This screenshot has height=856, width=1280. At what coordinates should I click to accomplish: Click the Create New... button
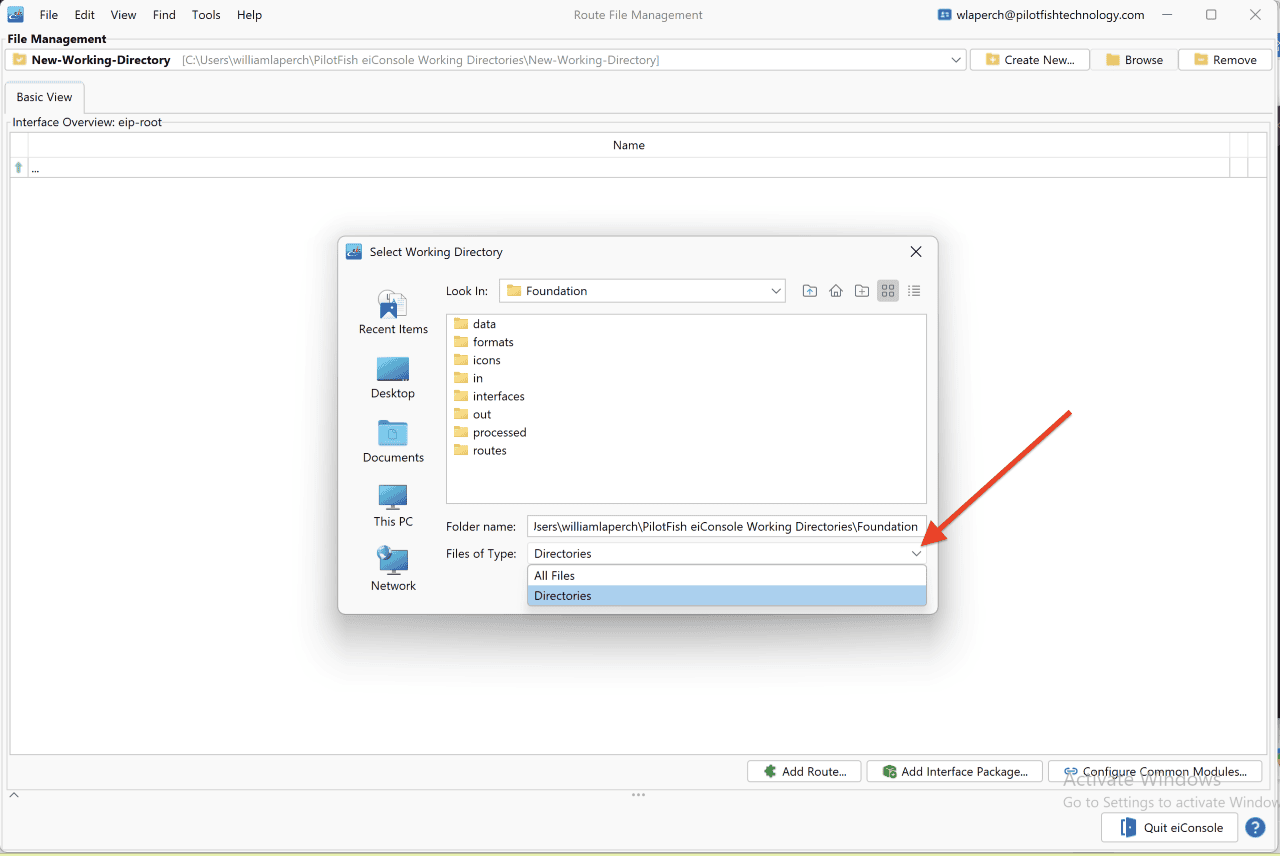(x=1030, y=60)
